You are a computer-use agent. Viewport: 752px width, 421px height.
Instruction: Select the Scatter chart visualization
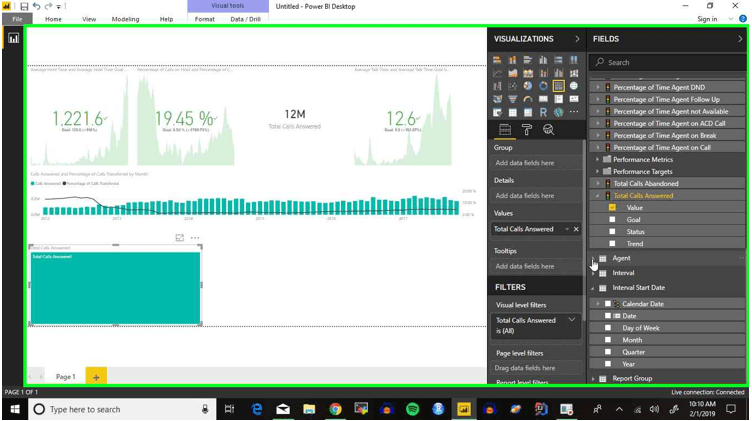tap(513, 86)
